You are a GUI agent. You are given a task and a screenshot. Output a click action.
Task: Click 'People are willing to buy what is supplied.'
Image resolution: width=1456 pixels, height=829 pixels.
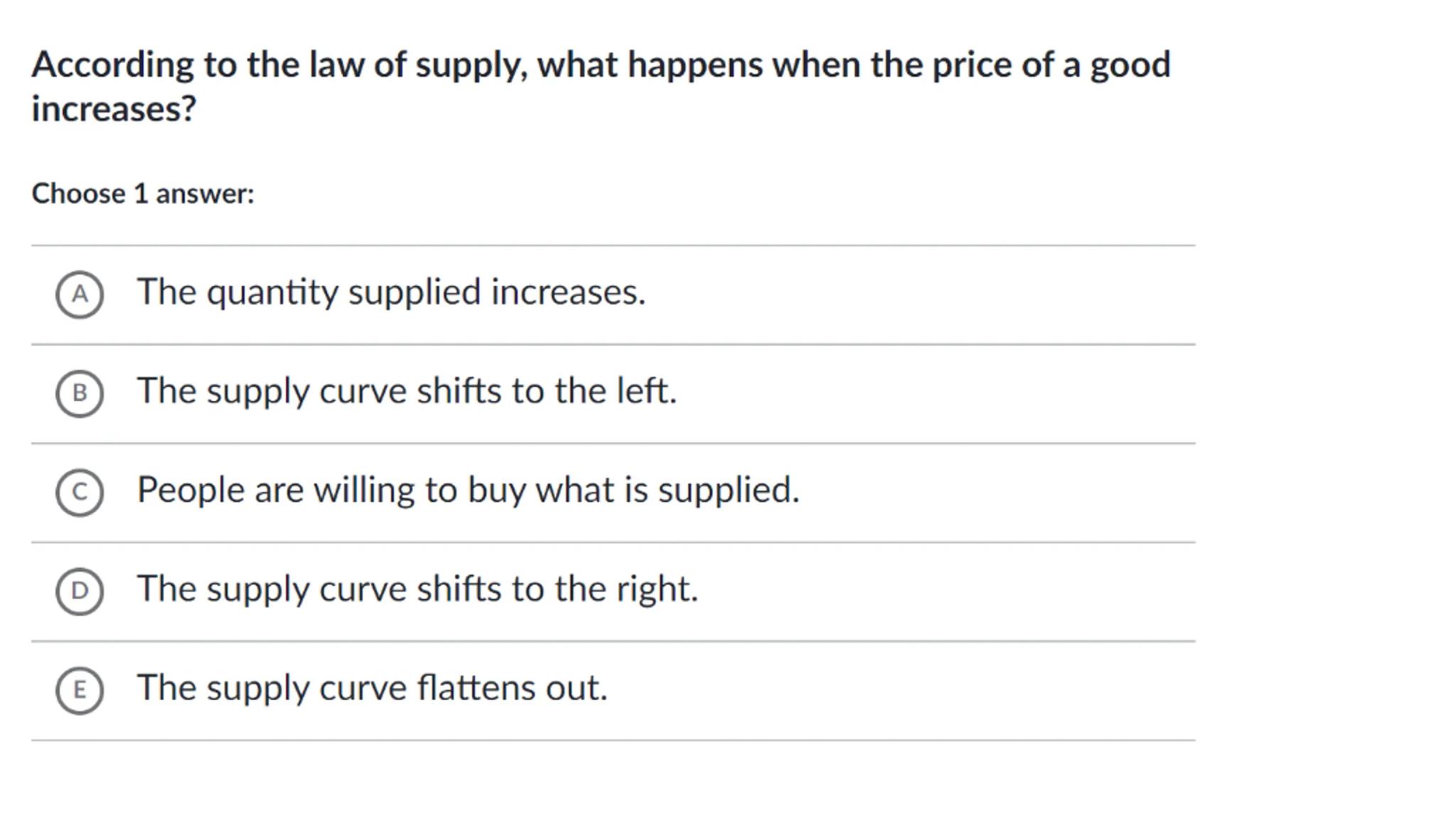468,490
